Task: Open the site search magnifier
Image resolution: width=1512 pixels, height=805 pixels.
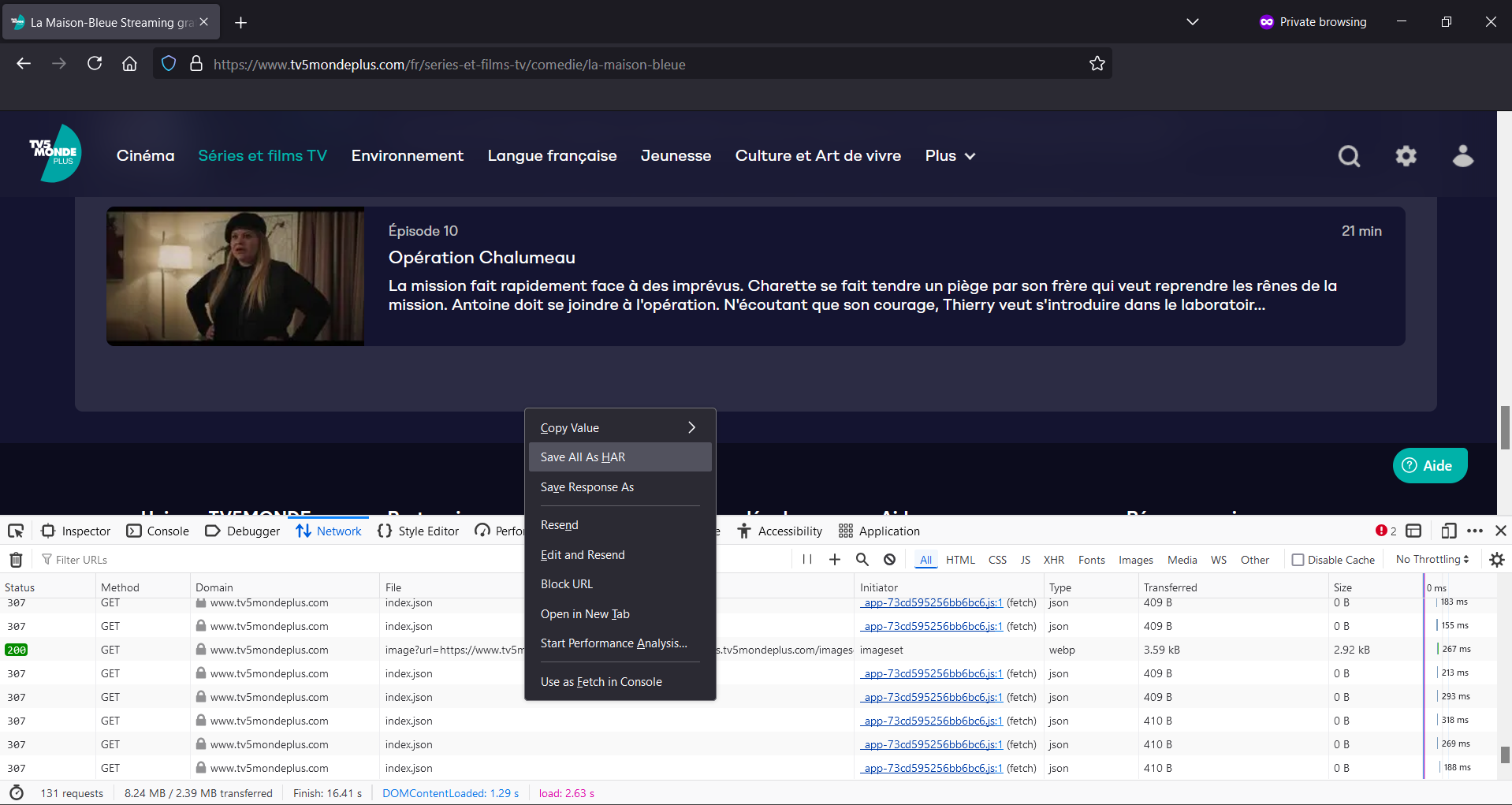Action: tap(1349, 156)
